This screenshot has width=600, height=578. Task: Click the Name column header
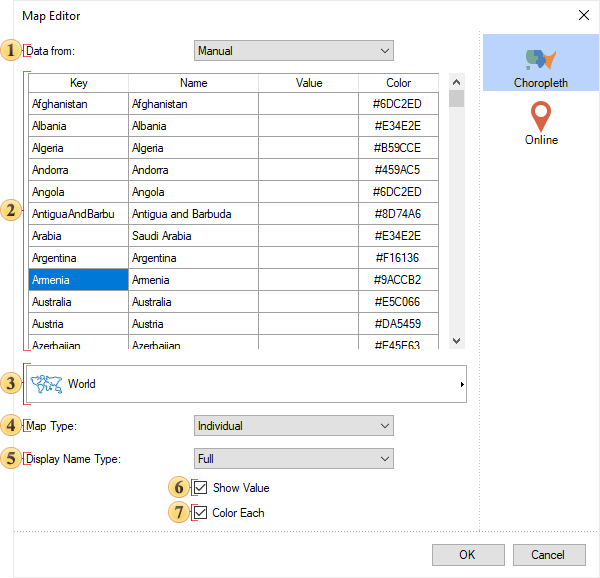click(194, 83)
